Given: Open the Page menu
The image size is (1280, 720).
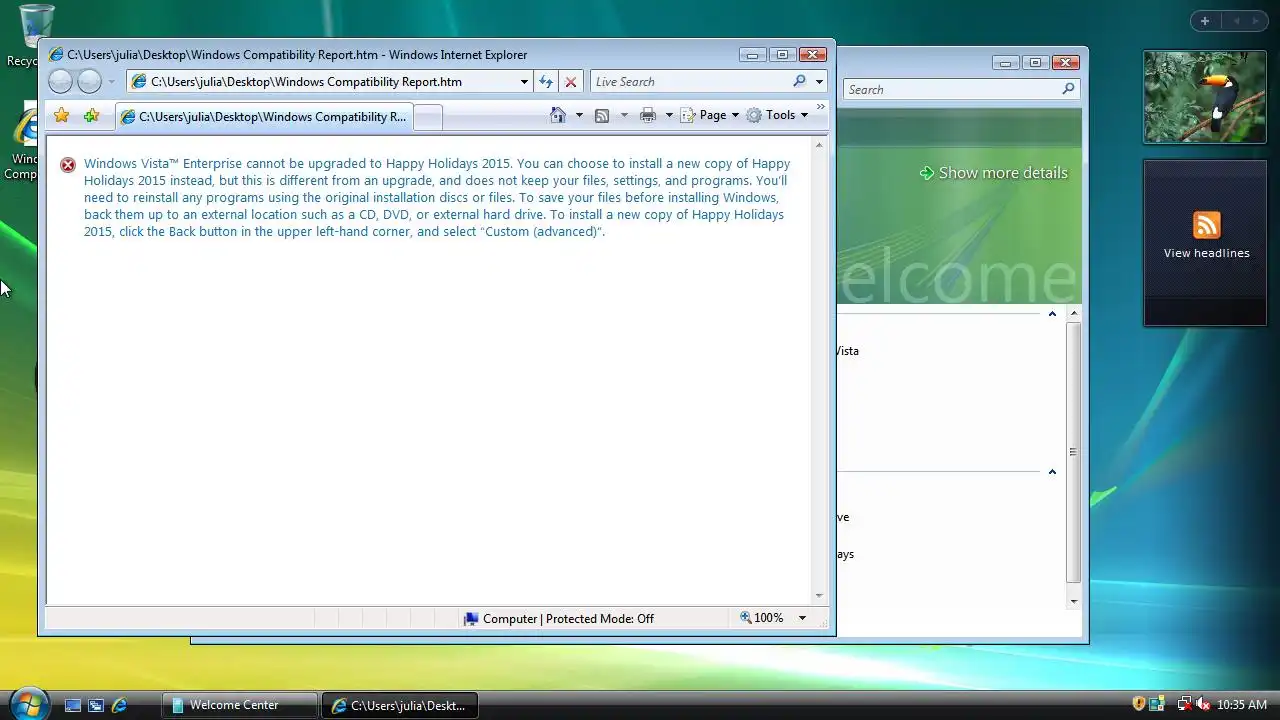Looking at the screenshot, I should tap(710, 115).
